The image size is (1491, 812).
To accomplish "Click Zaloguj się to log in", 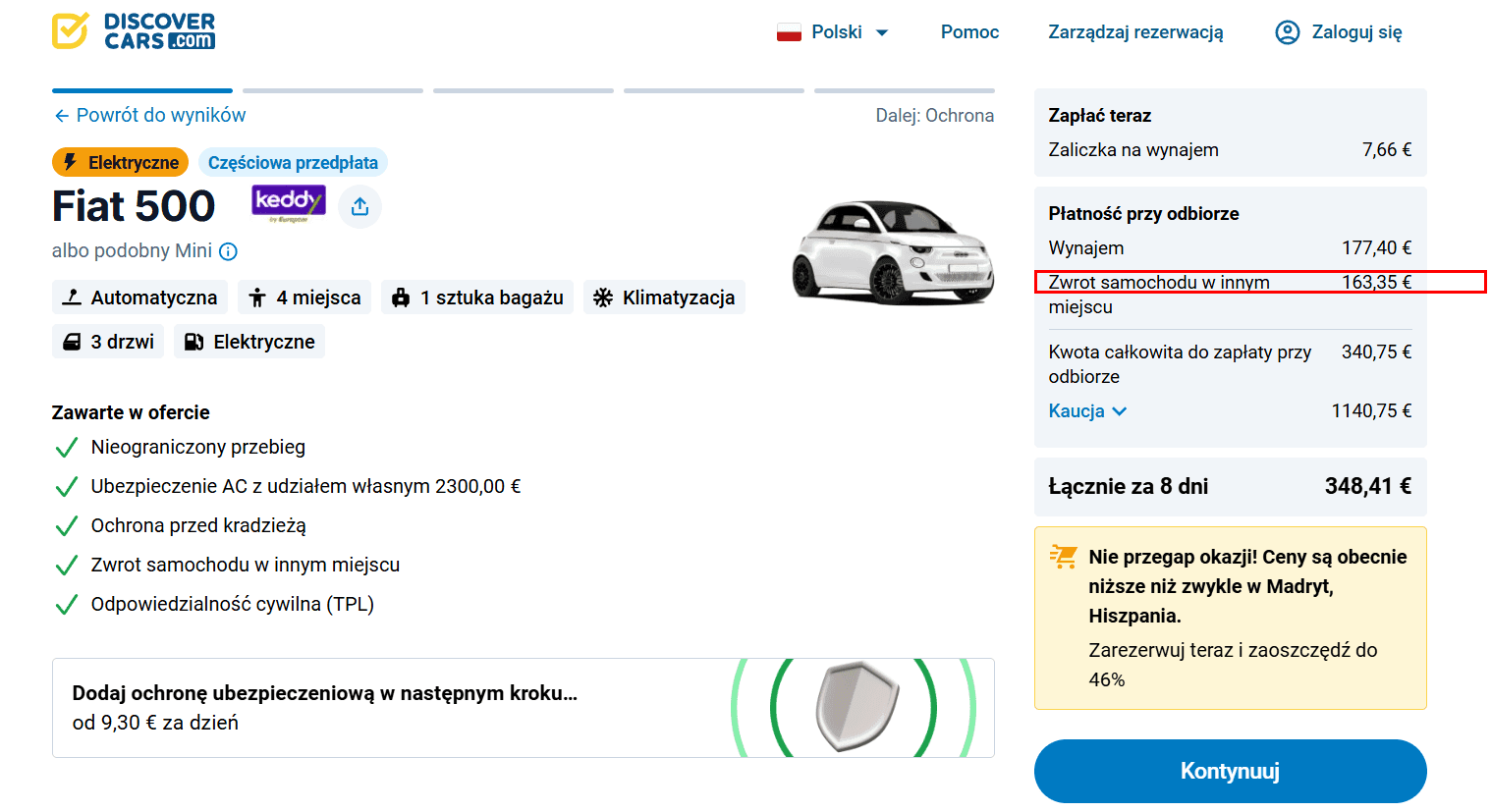I will (x=1356, y=31).
